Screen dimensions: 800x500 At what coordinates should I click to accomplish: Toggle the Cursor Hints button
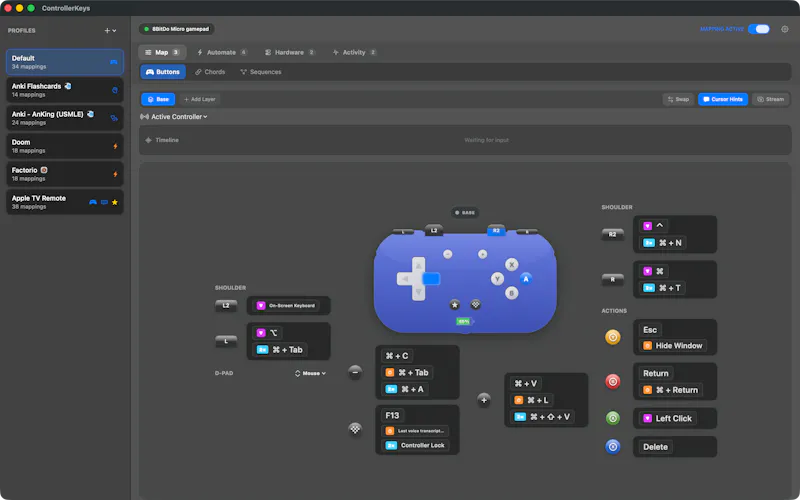(723, 99)
